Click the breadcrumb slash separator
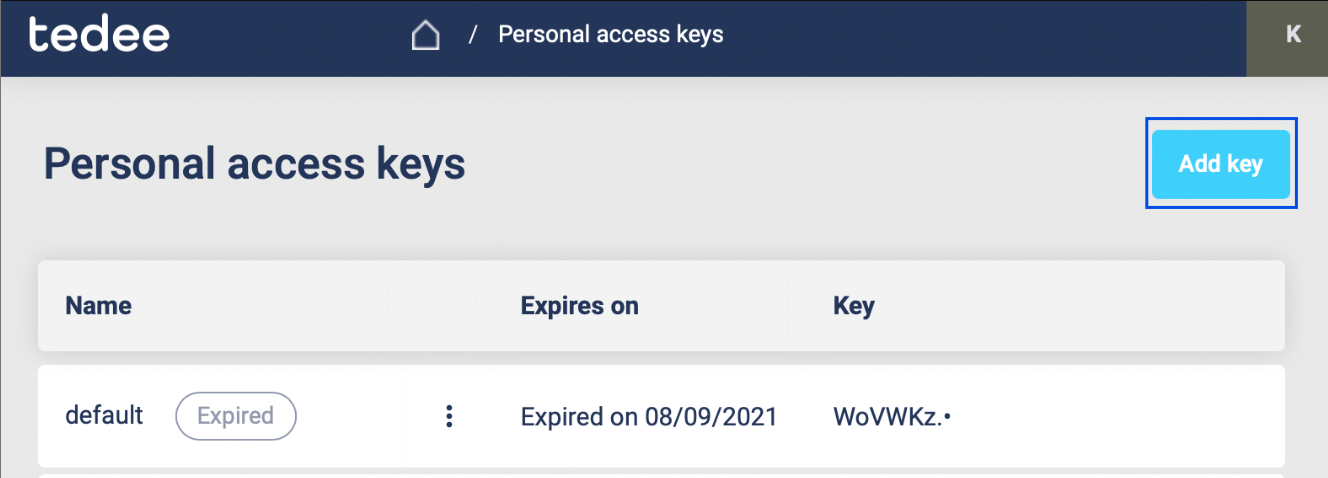Image resolution: width=1328 pixels, height=478 pixels. [472, 36]
